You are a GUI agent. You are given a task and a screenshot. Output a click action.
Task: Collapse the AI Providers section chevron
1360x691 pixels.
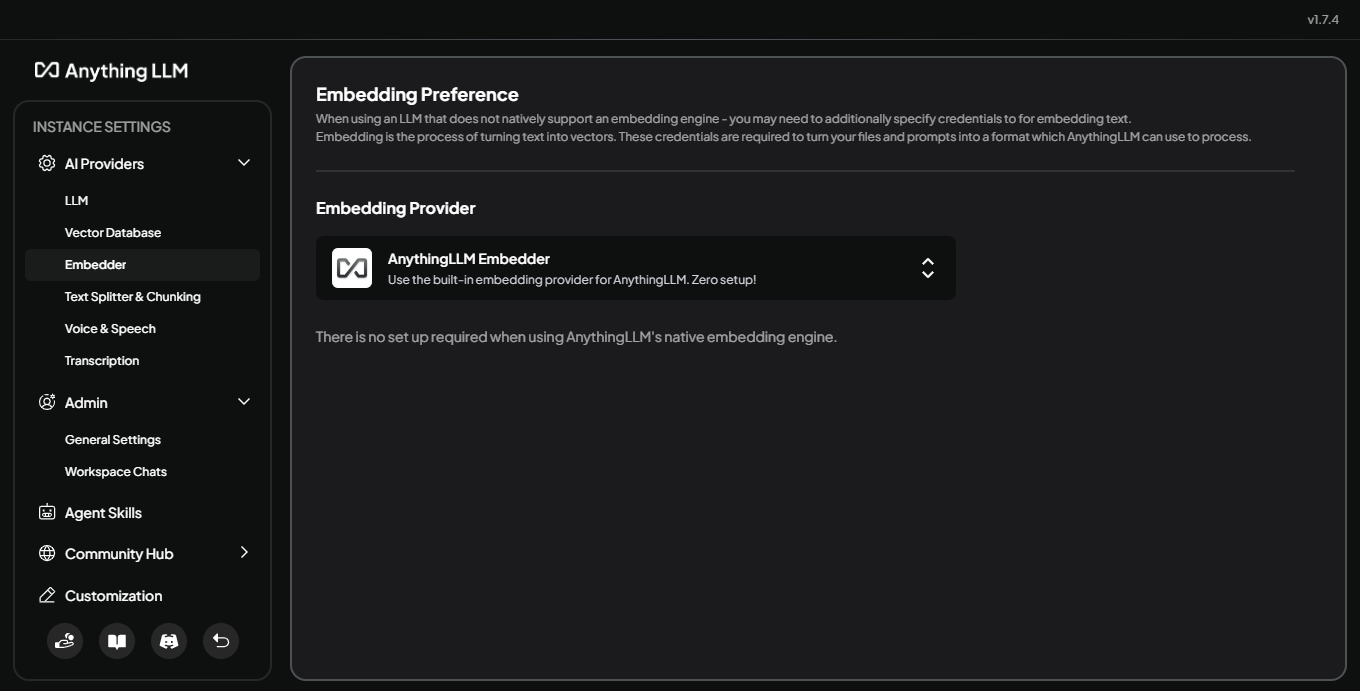coord(243,163)
